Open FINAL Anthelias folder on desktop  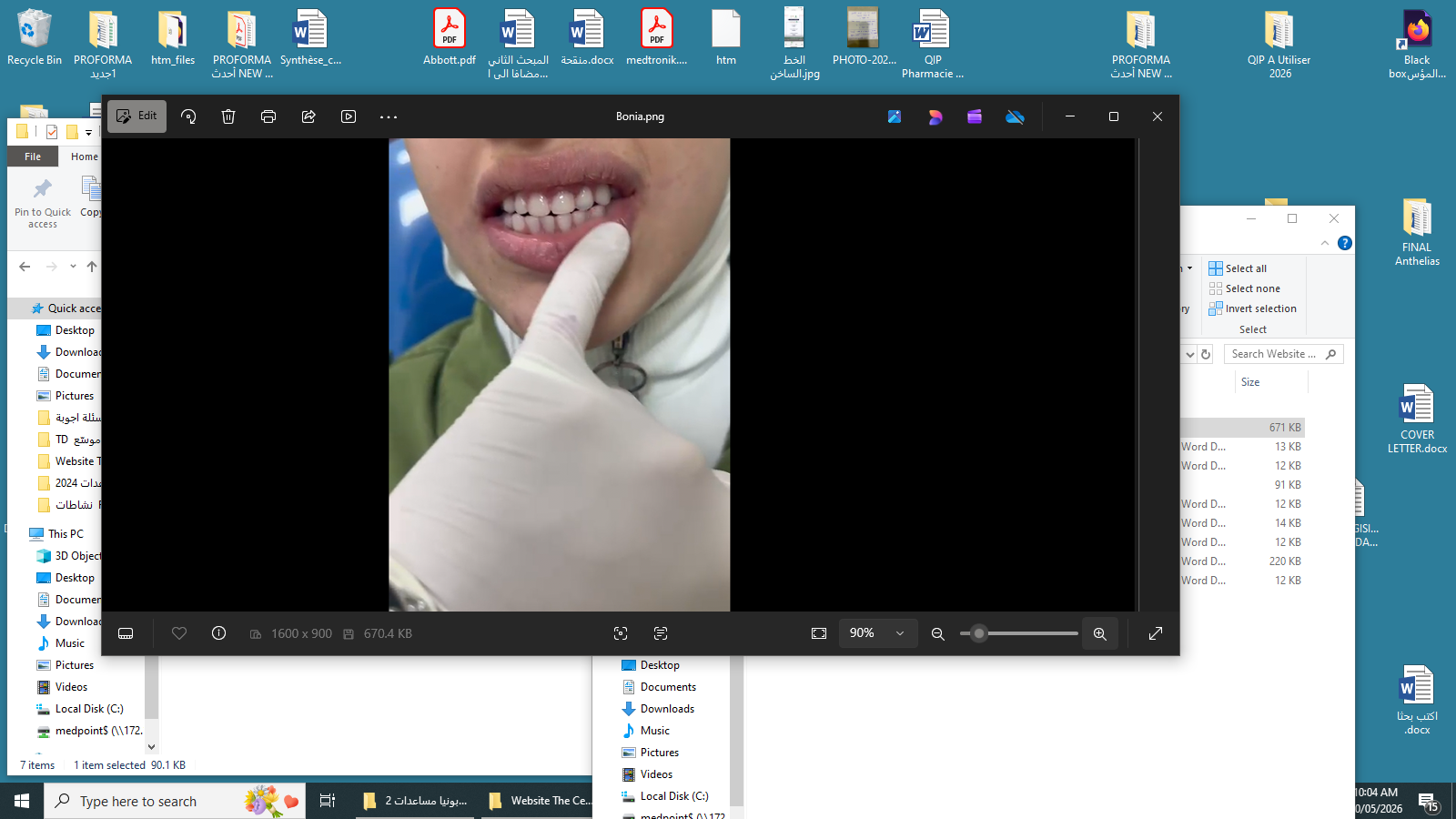(1417, 232)
